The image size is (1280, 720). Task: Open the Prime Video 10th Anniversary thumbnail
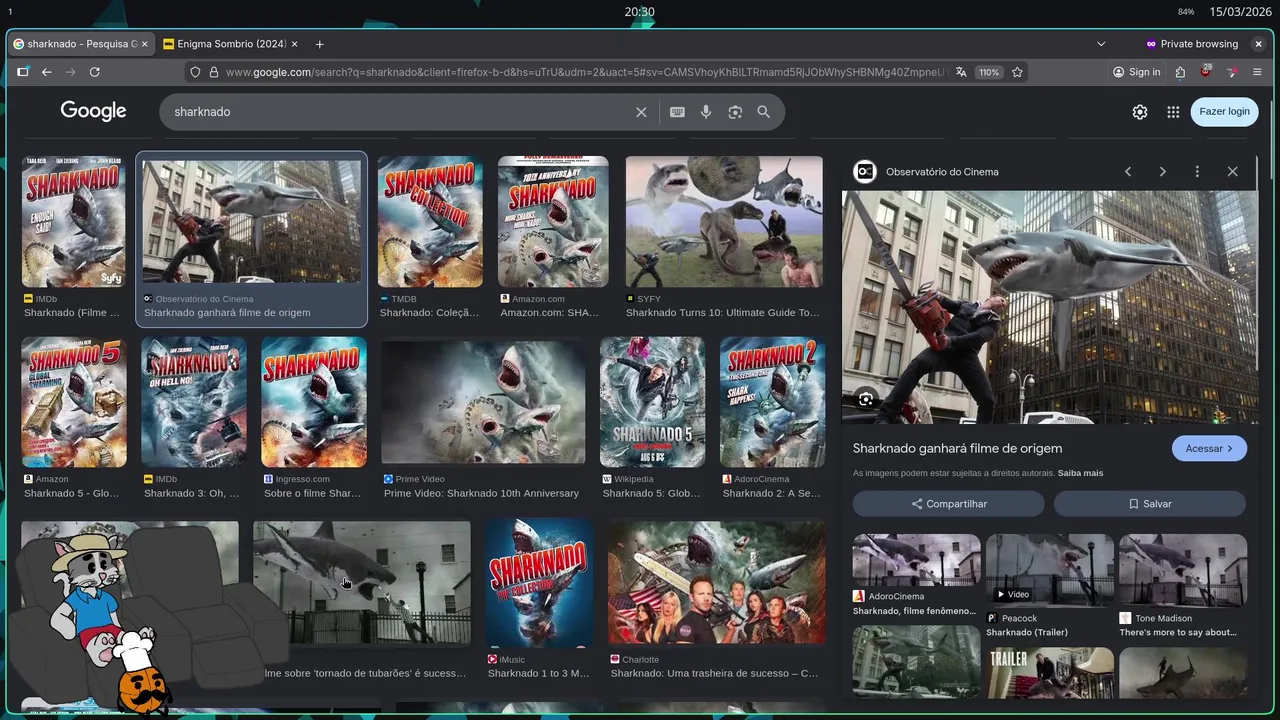coord(483,402)
